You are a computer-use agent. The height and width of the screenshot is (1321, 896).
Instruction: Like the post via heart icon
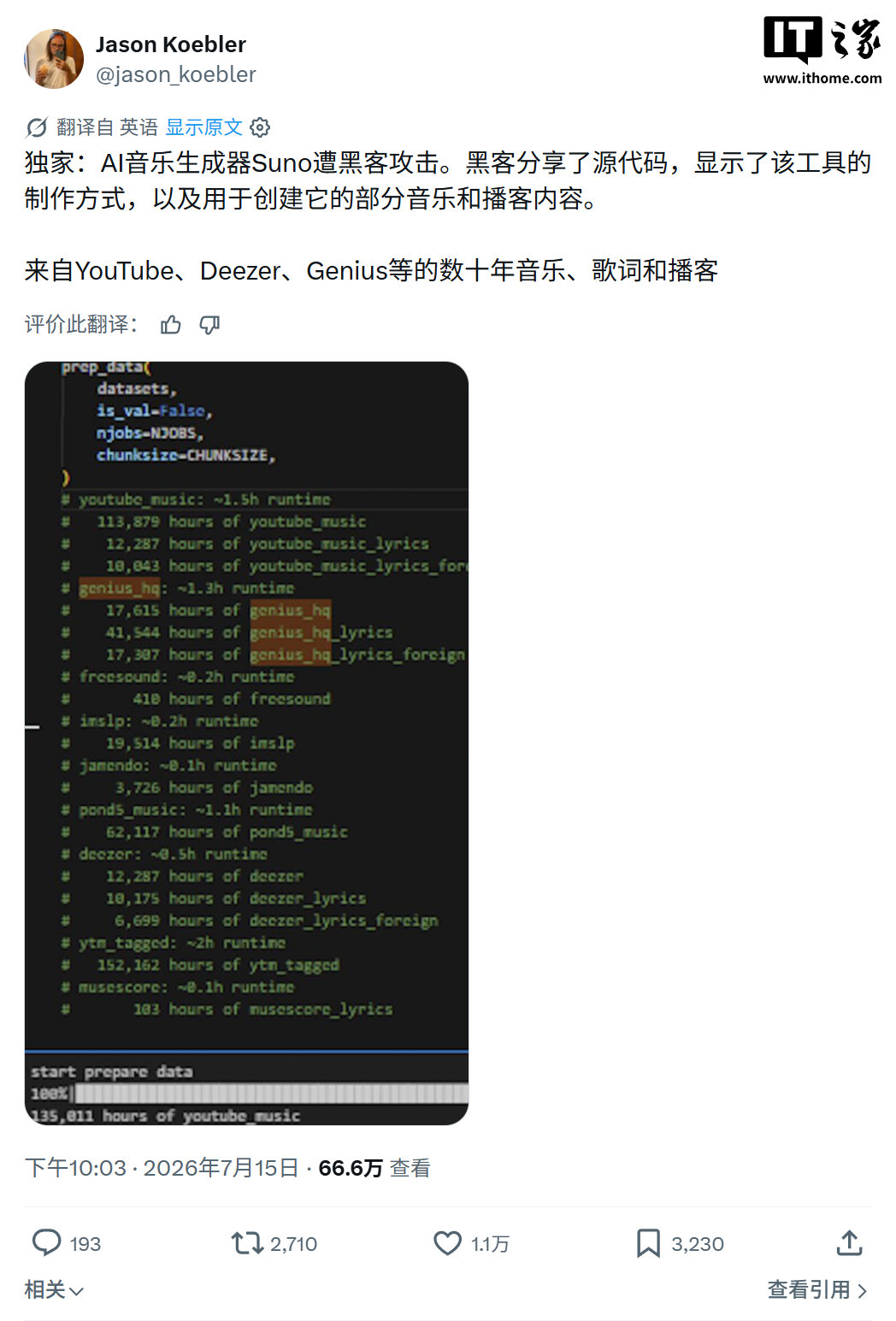pos(447,1243)
